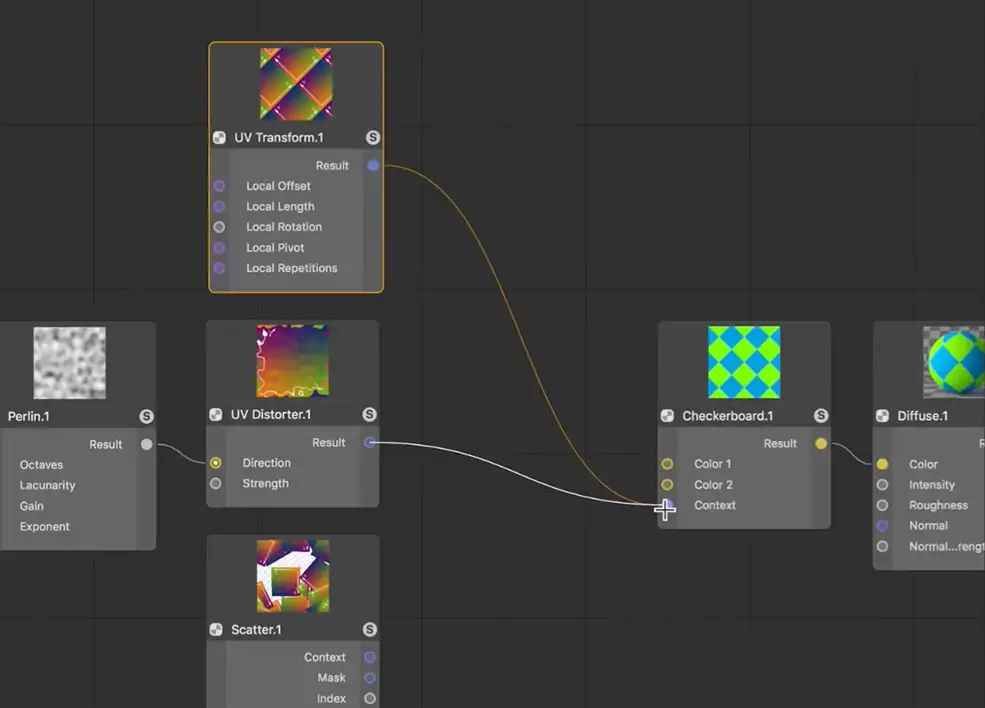The width and height of the screenshot is (985, 708).
Task: Click the Context label on Checkerboard.1
Action: pos(714,505)
